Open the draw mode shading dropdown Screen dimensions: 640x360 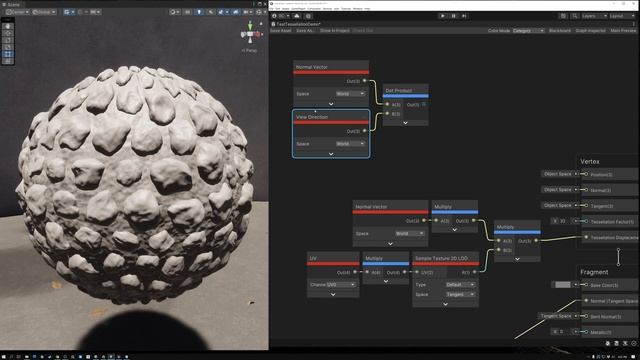(x=174, y=12)
